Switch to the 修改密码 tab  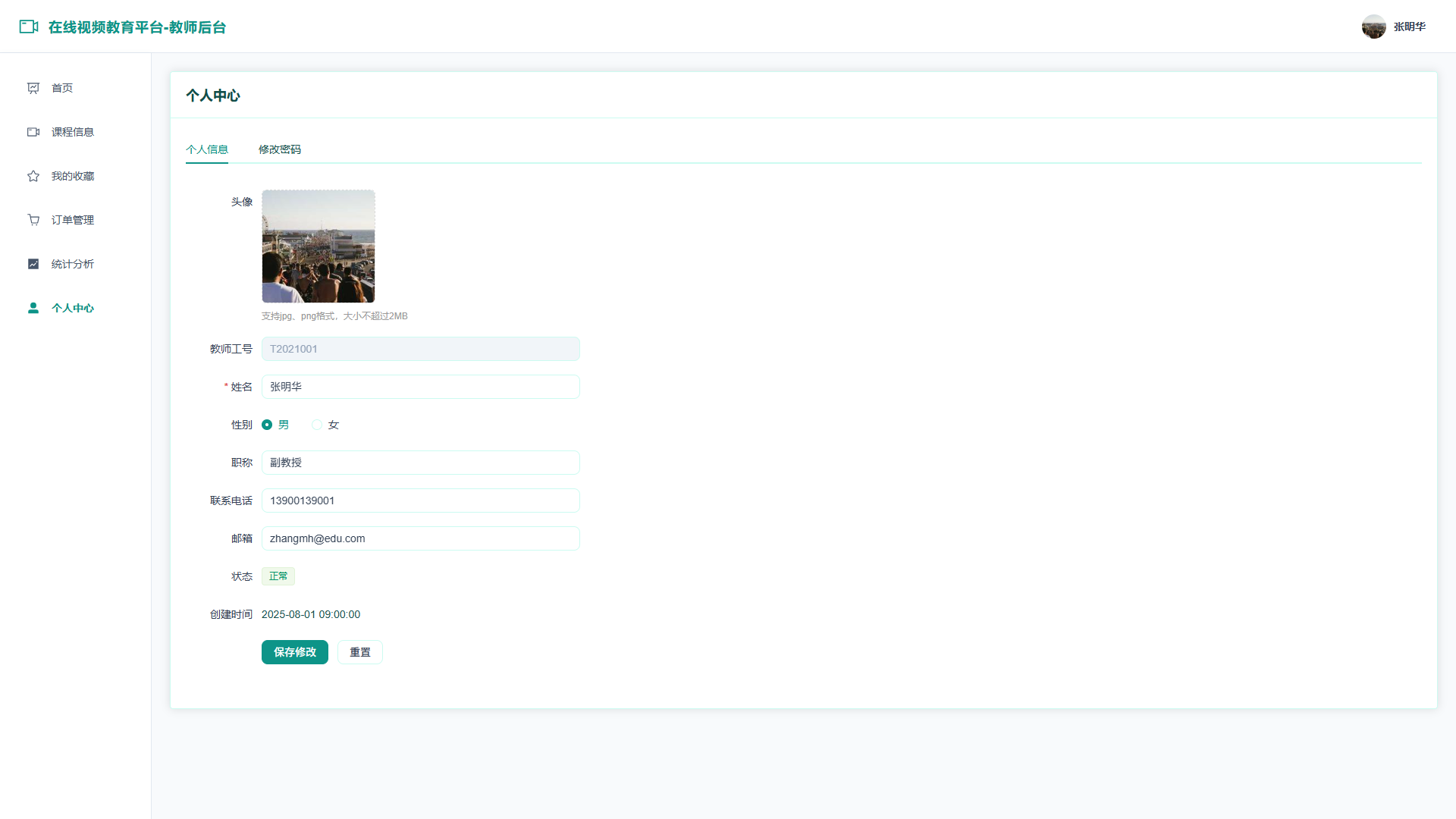coord(280,149)
